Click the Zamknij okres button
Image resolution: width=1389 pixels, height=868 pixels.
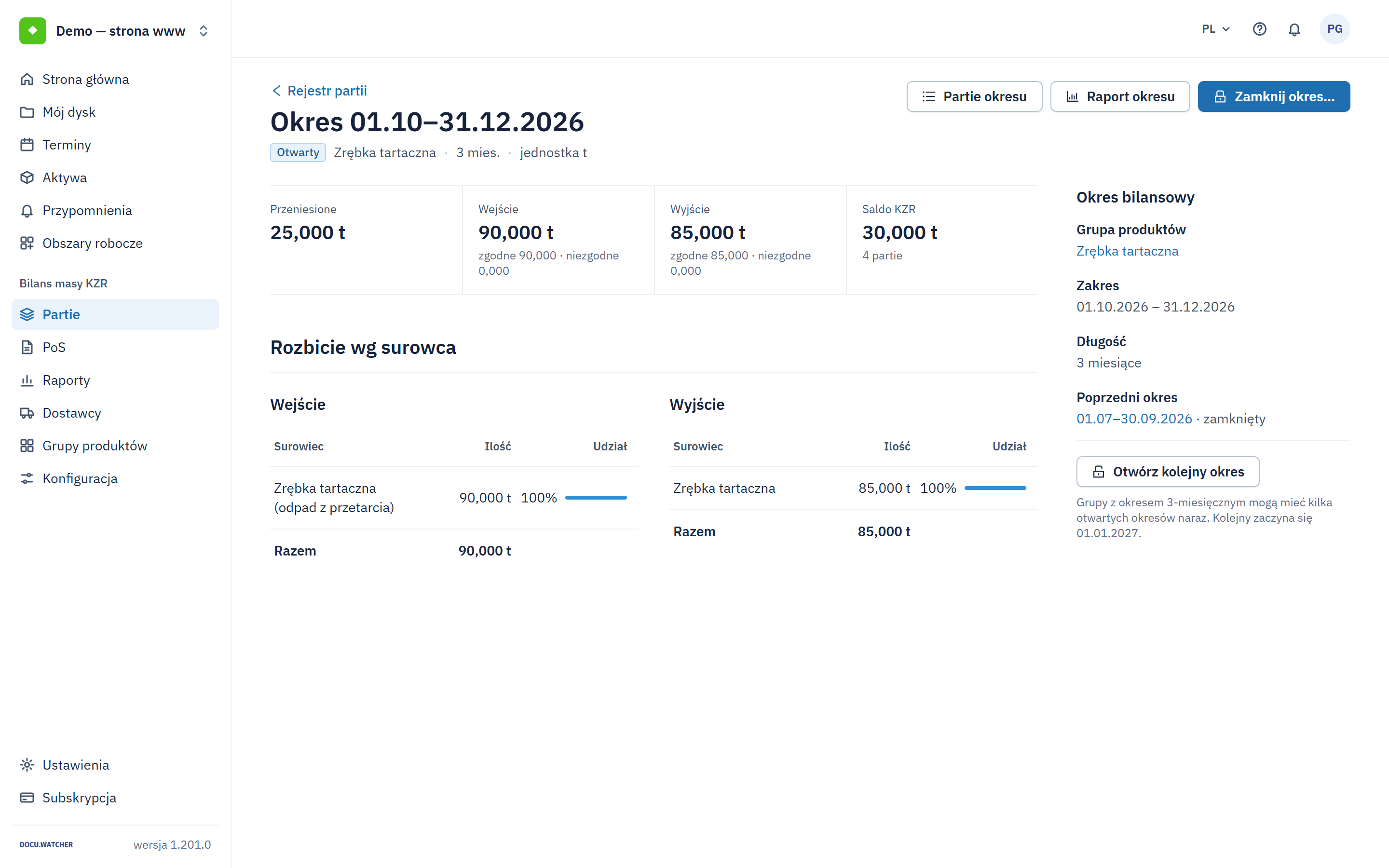(1274, 96)
